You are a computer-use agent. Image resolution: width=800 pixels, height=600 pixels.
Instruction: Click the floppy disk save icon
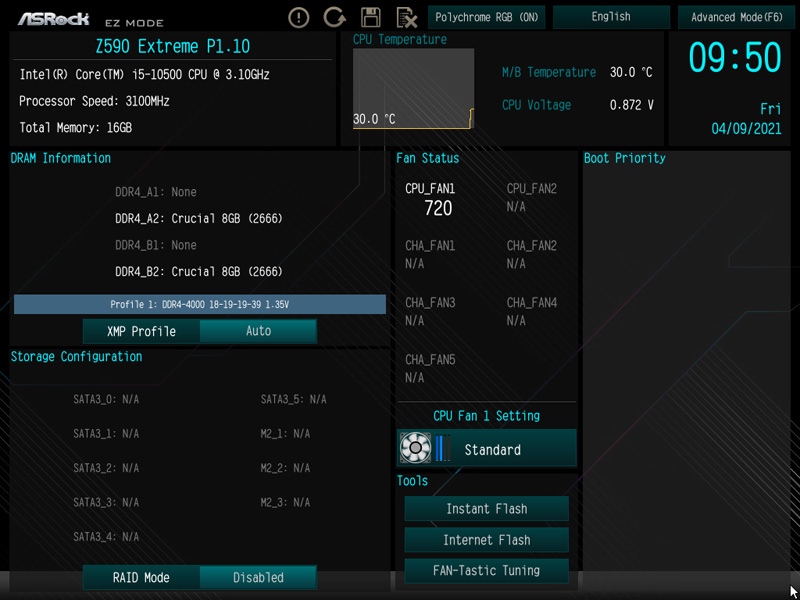(x=371, y=17)
